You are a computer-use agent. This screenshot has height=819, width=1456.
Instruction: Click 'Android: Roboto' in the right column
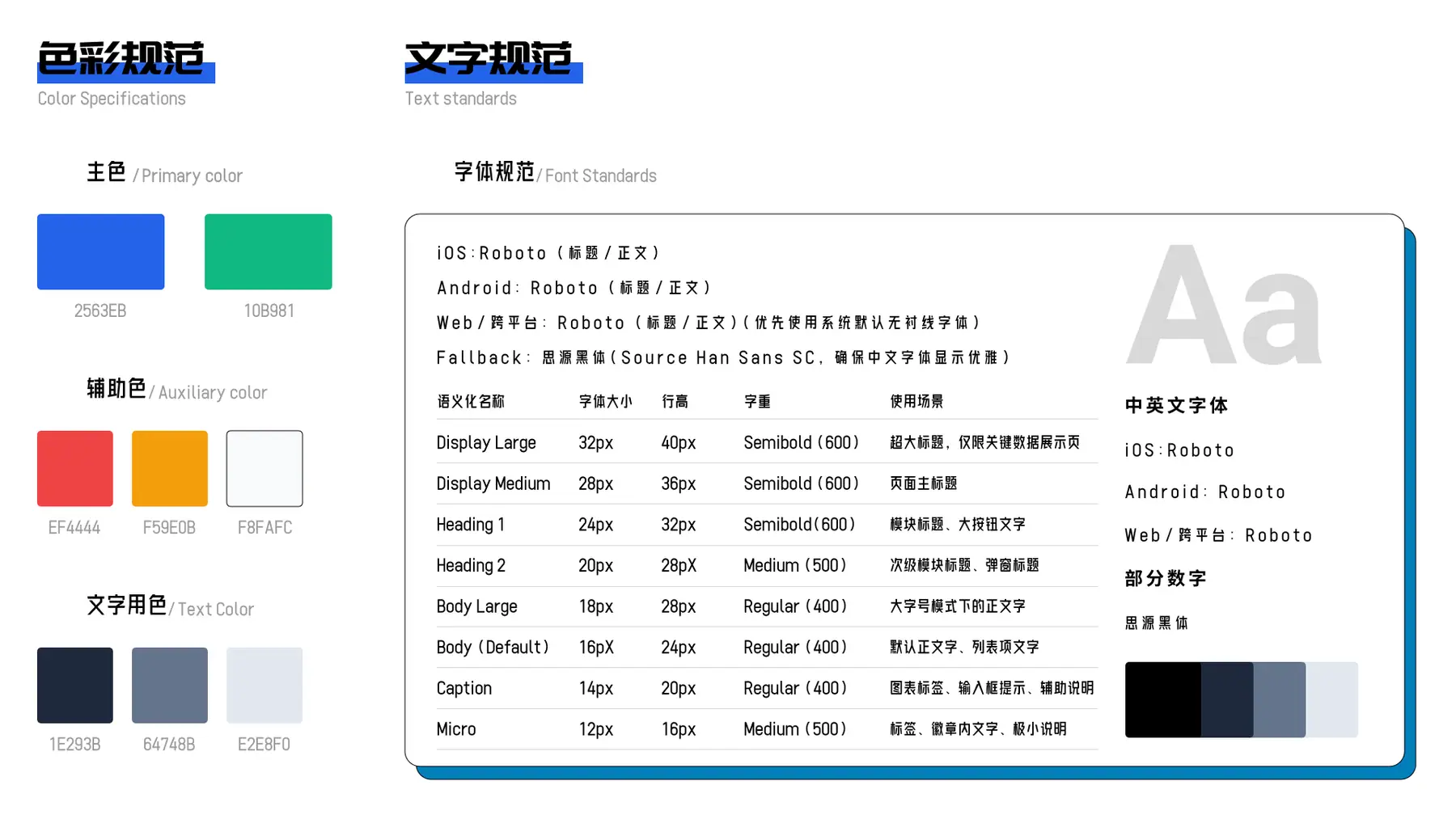[x=1205, y=492]
